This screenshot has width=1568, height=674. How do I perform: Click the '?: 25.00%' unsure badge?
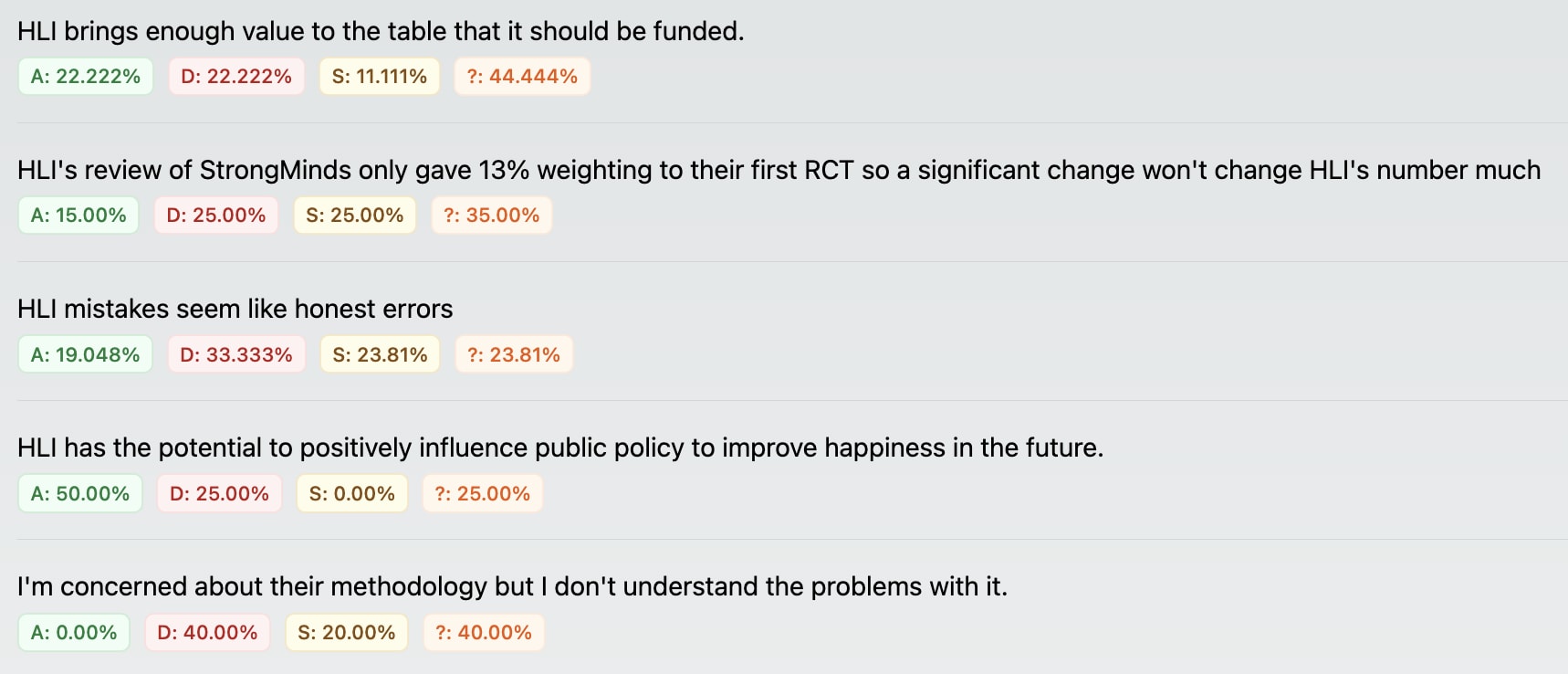tap(483, 493)
